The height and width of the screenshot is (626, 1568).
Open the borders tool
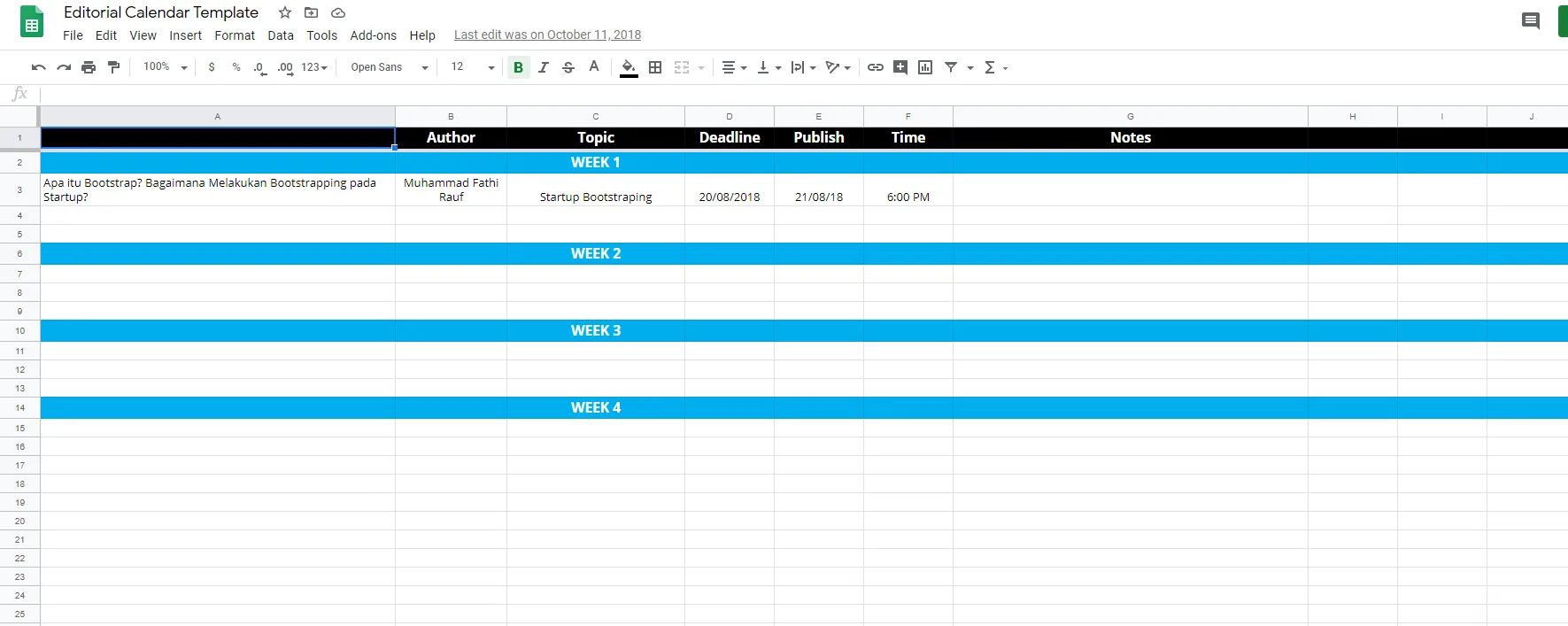click(x=655, y=67)
